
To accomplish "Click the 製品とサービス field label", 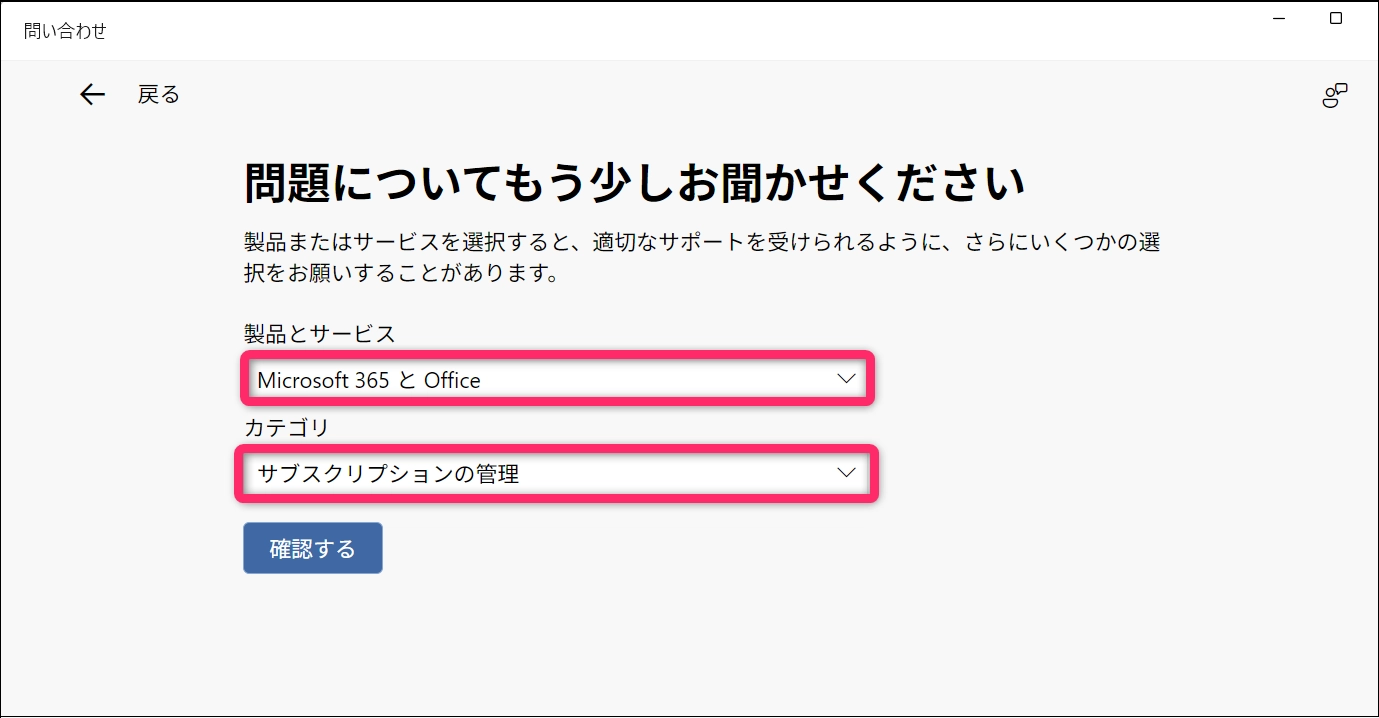I will coord(319,334).
